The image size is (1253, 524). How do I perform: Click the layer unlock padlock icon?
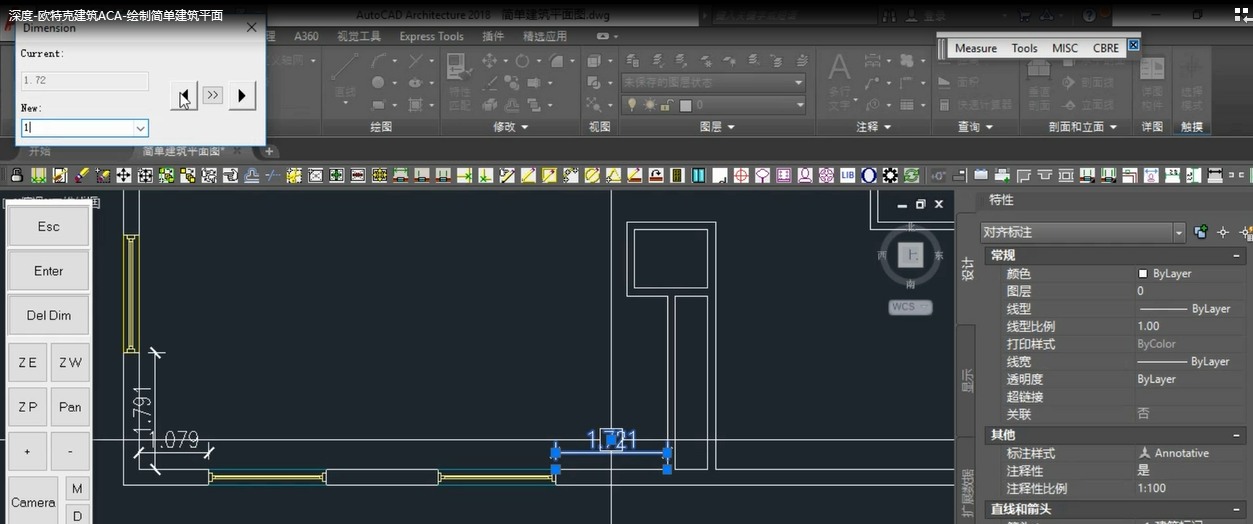click(x=667, y=105)
